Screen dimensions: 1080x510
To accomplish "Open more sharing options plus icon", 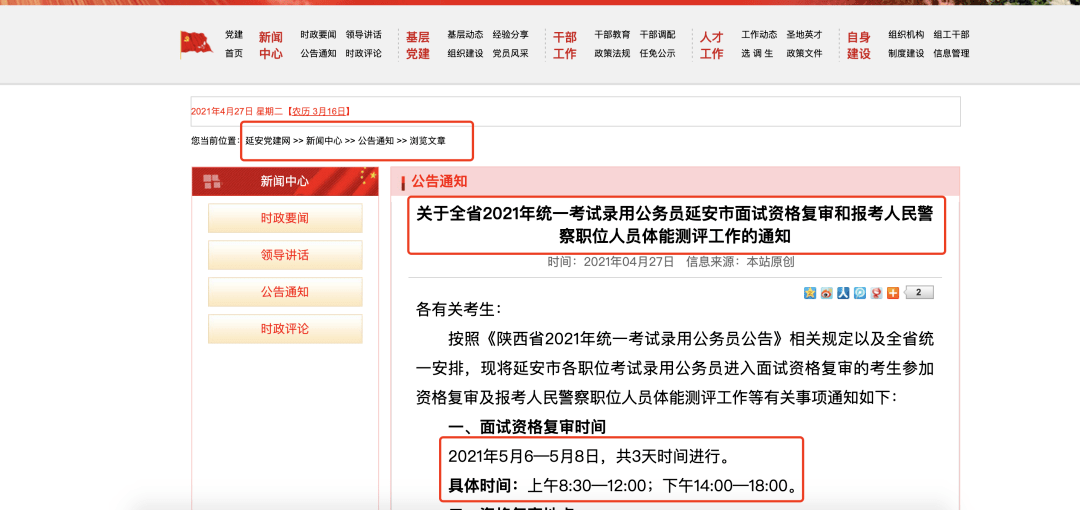I will 893,293.
